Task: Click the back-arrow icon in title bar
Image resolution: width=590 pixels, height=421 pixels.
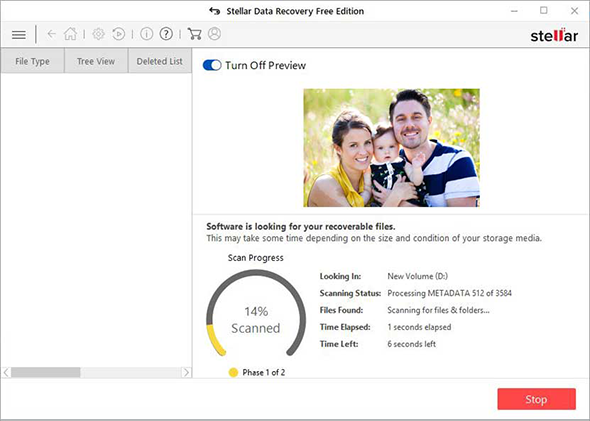Action: pos(214,11)
